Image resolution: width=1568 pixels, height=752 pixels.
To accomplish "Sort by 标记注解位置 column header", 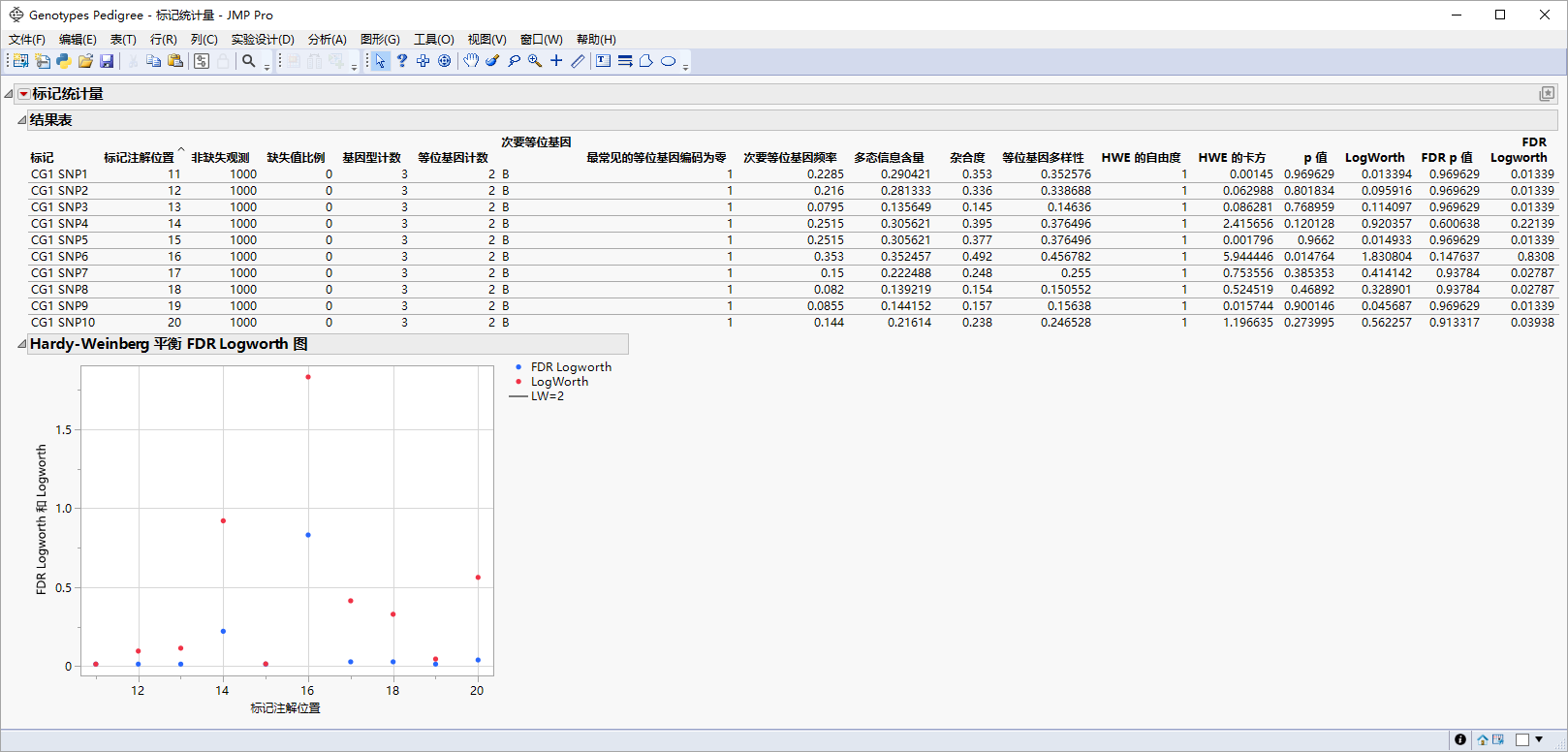I will (x=139, y=157).
